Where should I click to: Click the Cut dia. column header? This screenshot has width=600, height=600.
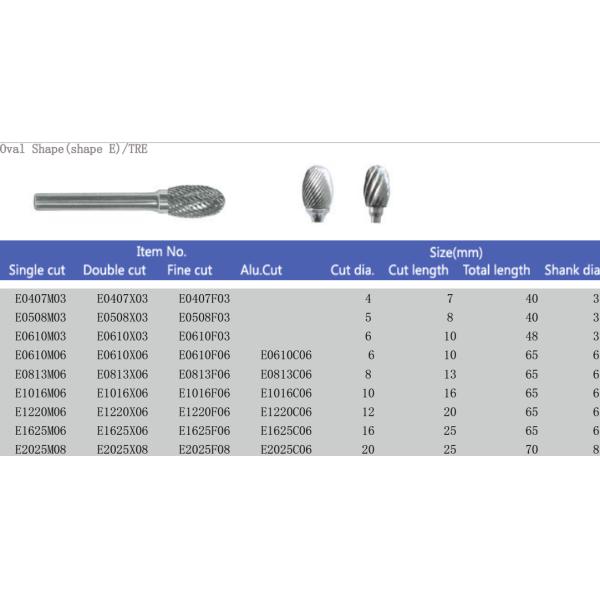click(352, 270)
